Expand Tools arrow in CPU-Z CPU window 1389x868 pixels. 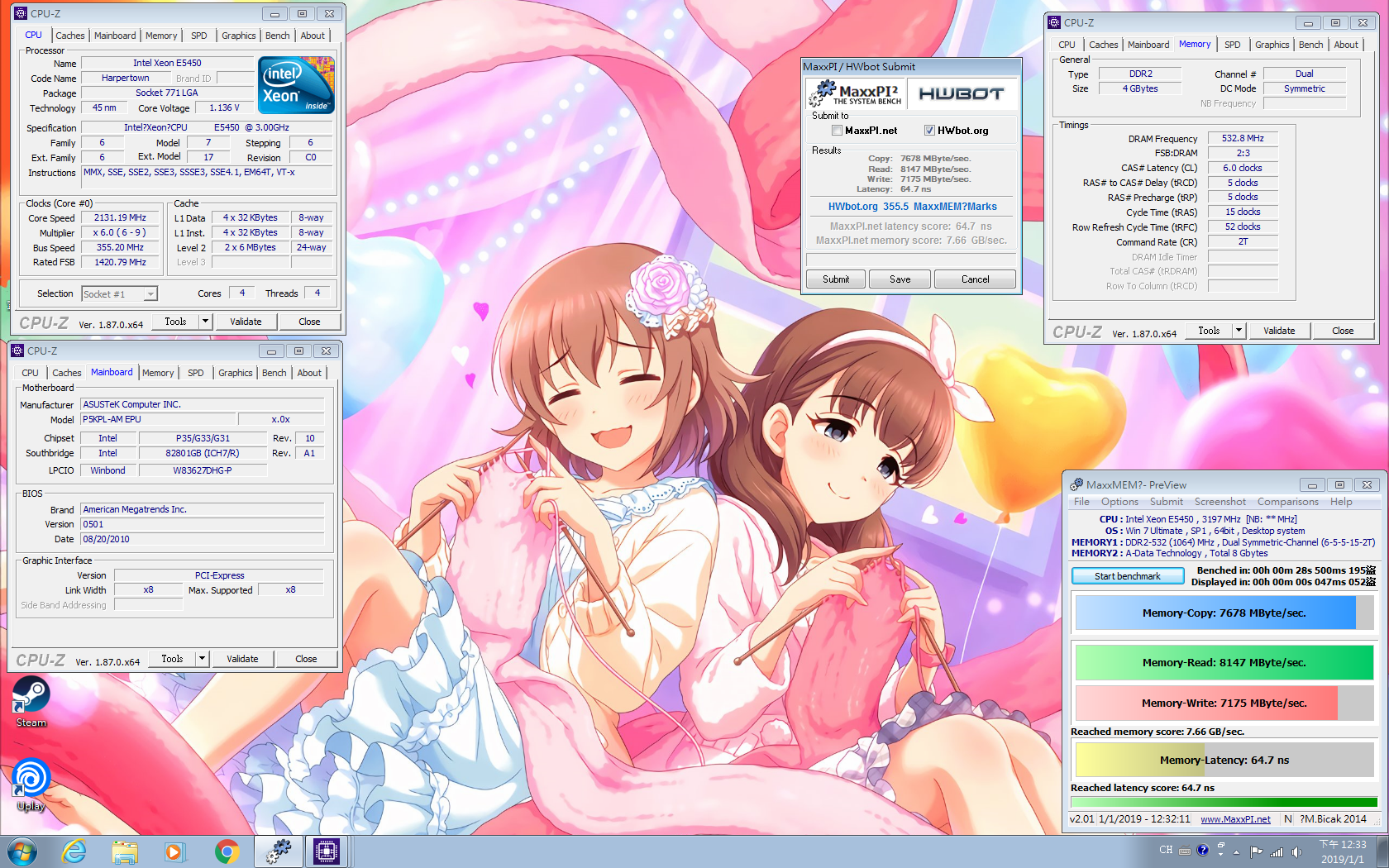coord(206,322)
